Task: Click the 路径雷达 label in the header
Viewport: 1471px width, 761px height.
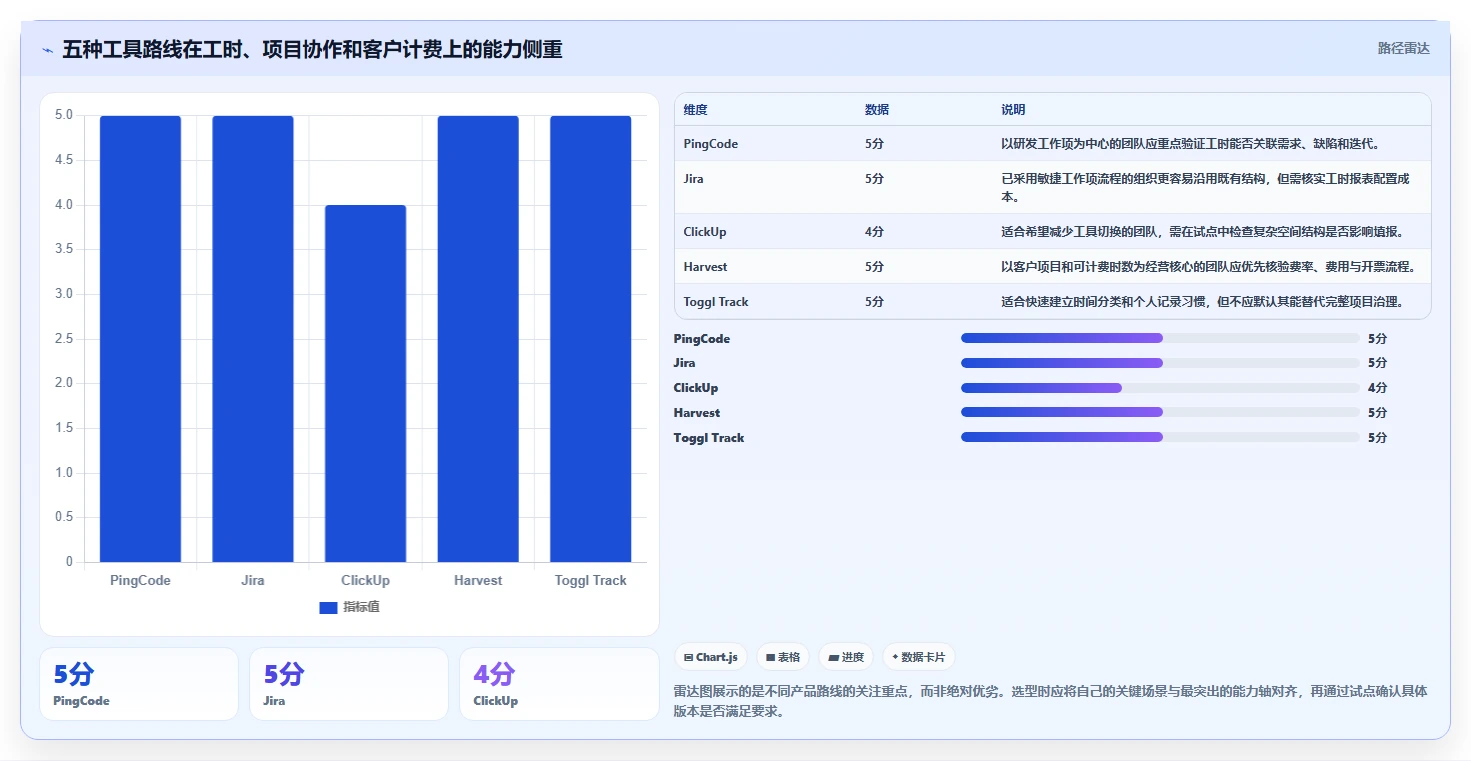Action: coord(1403,48)
